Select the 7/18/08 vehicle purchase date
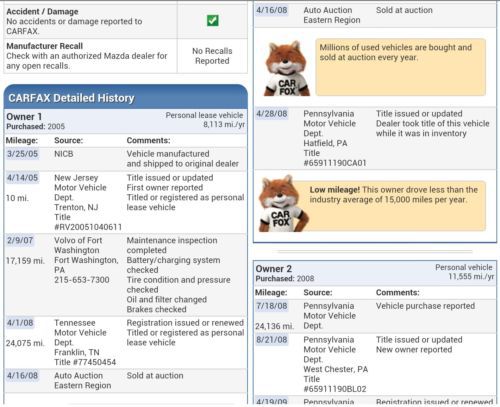The image size is (500, 407). (272, 306)
